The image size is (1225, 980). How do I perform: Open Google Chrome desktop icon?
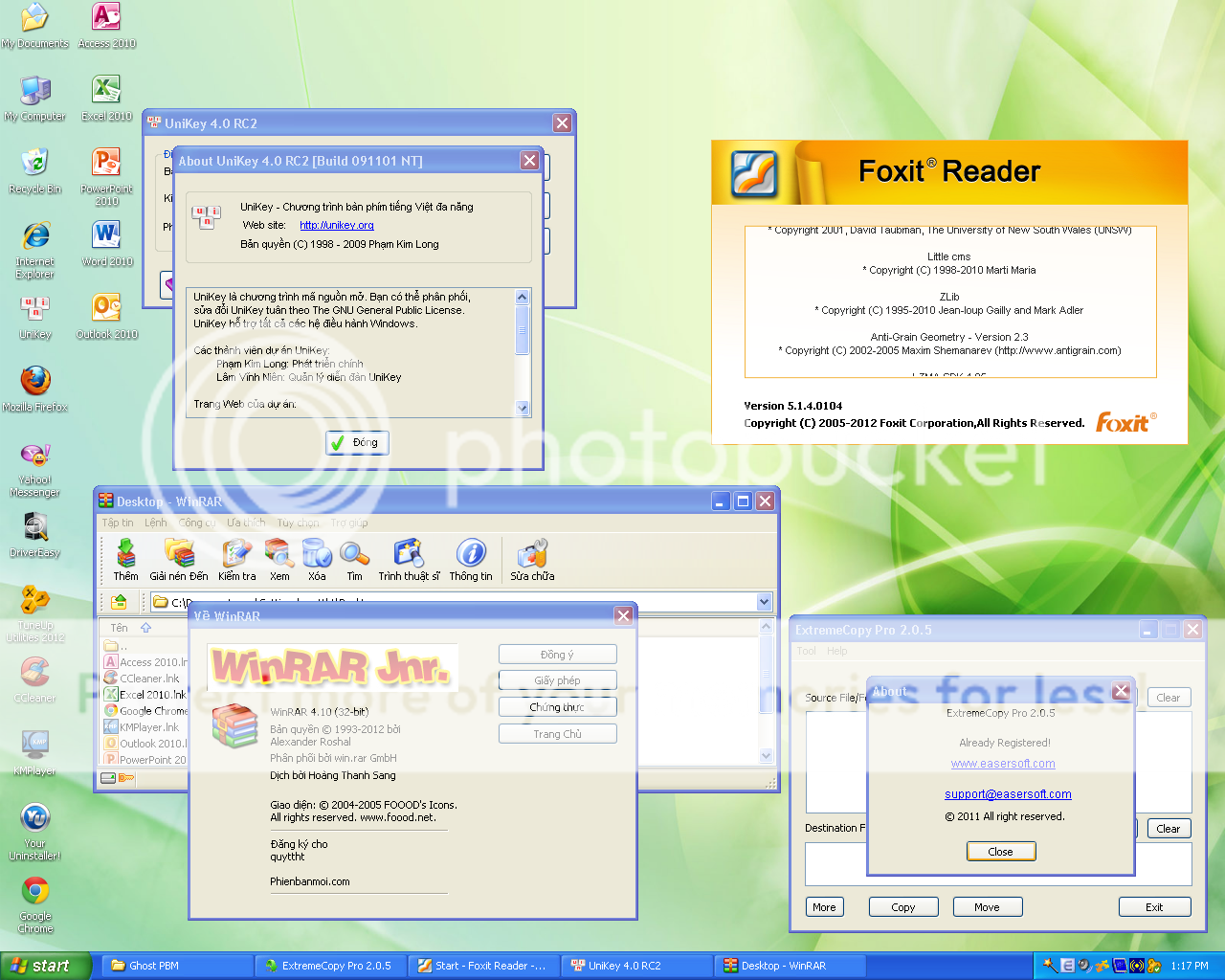coord(34,904)
